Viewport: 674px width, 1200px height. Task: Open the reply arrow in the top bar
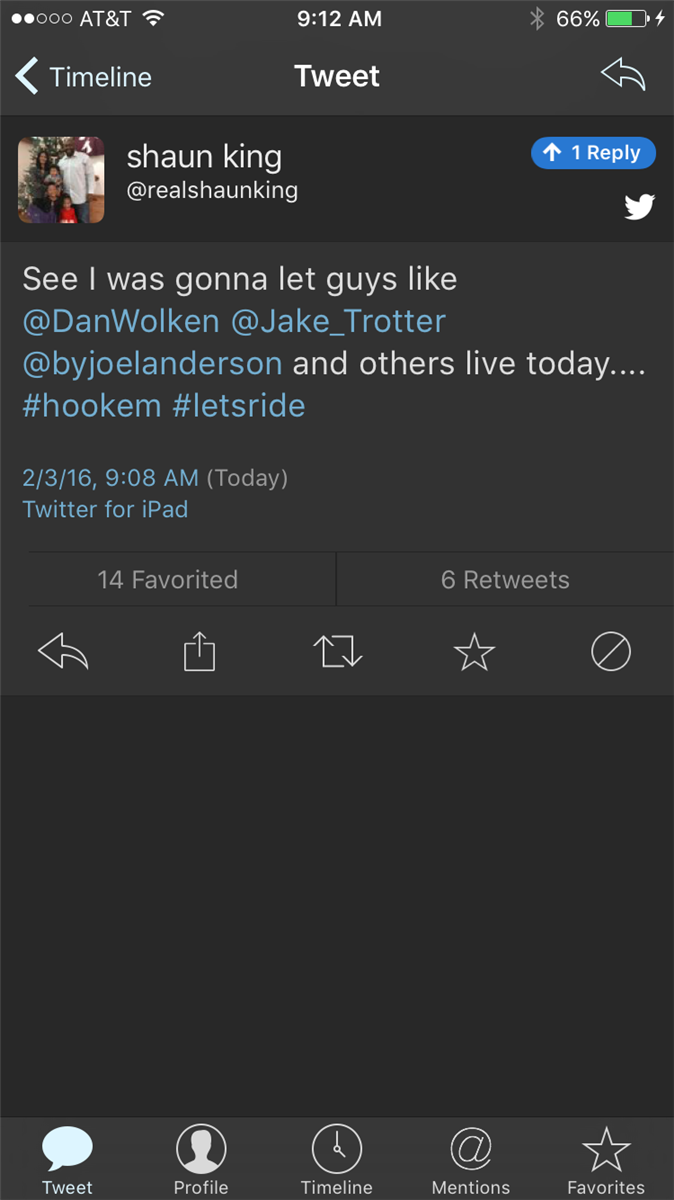coord(622,75)
